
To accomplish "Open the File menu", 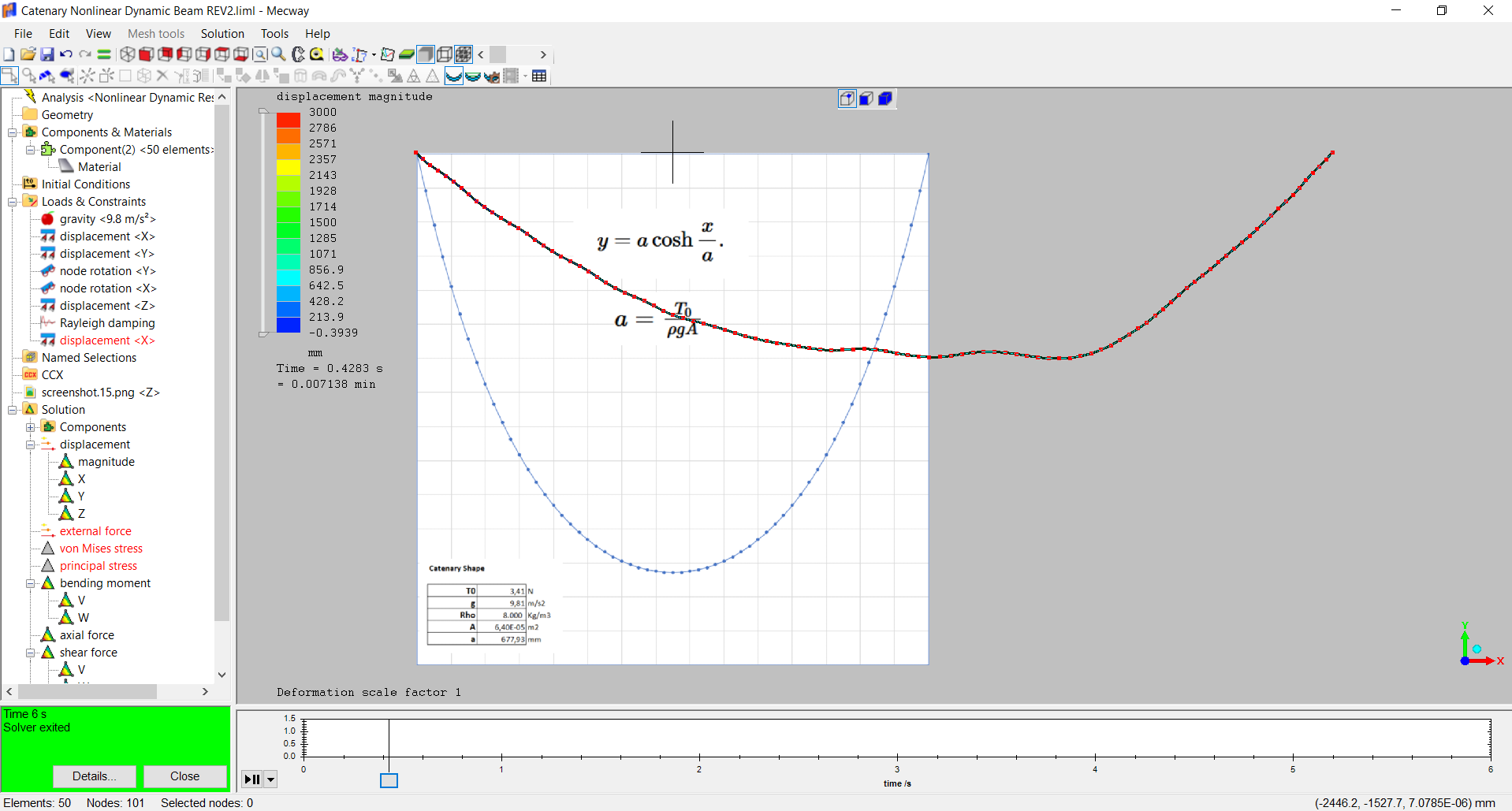I will pyautogui.click(x=23, y=34).
